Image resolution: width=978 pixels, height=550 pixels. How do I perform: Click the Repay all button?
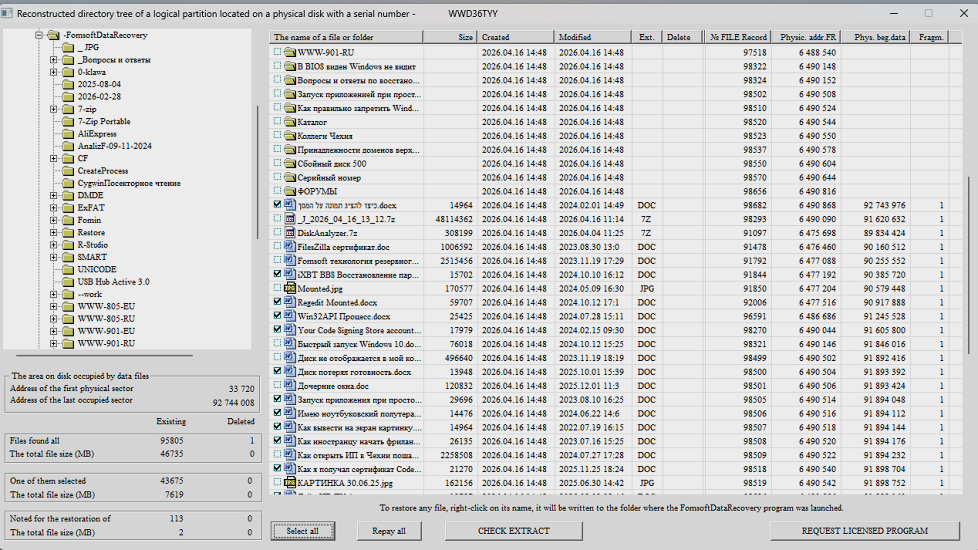(389, 531)
